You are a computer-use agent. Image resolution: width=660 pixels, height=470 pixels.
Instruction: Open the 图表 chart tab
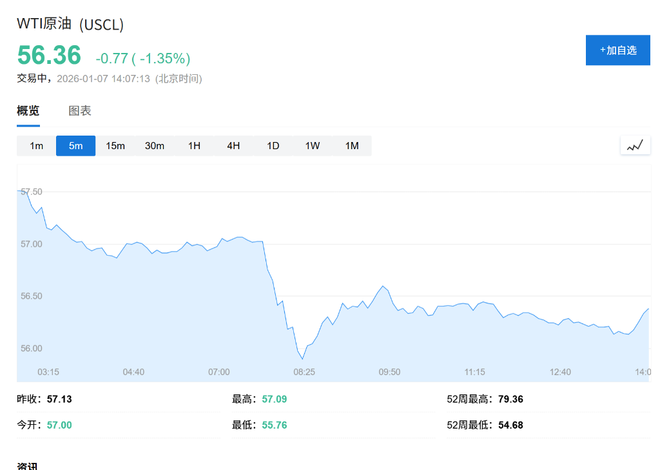pyautogui.click(x=80, y=111)
